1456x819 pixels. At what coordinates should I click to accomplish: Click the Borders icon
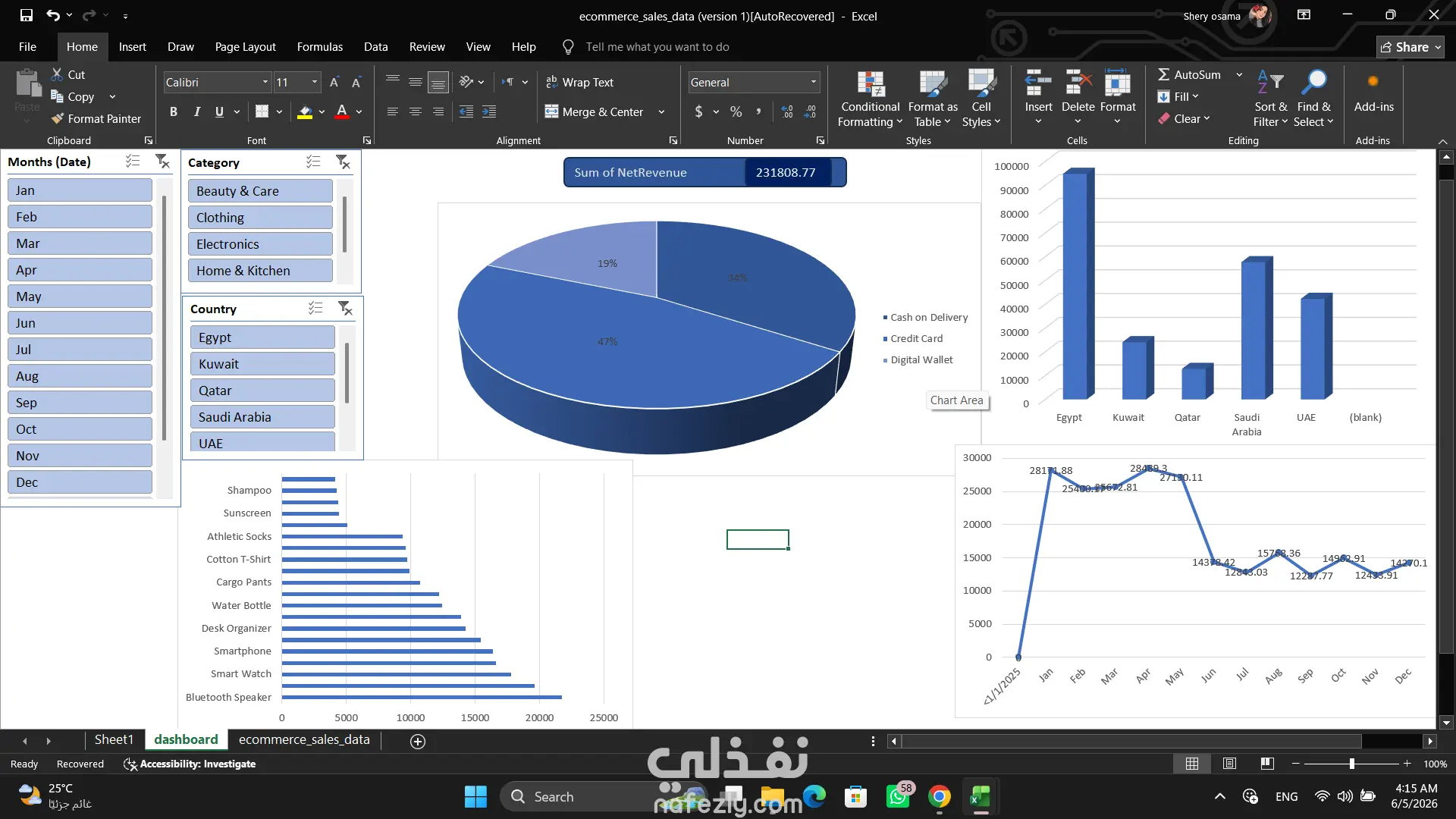click(x=262, y=111)
